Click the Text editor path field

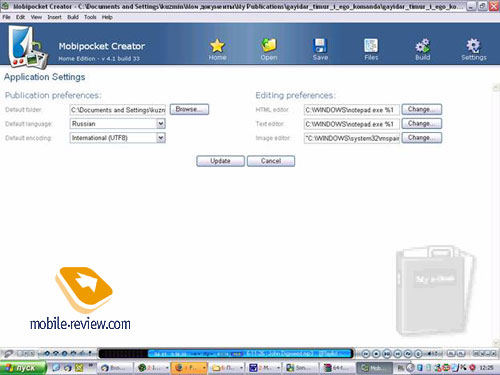pyautogui.click(x=352, y=124)
